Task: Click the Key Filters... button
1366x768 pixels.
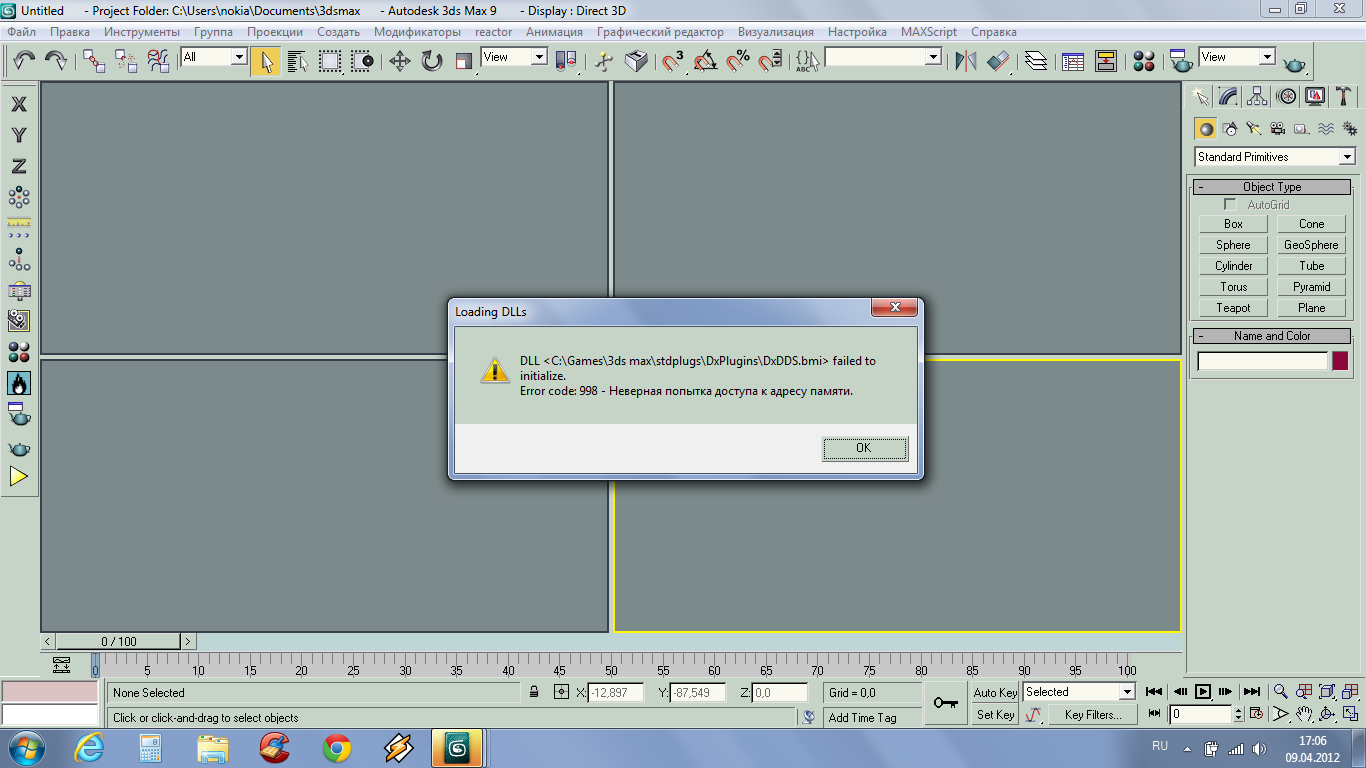Action: [x=1093, y=715]
